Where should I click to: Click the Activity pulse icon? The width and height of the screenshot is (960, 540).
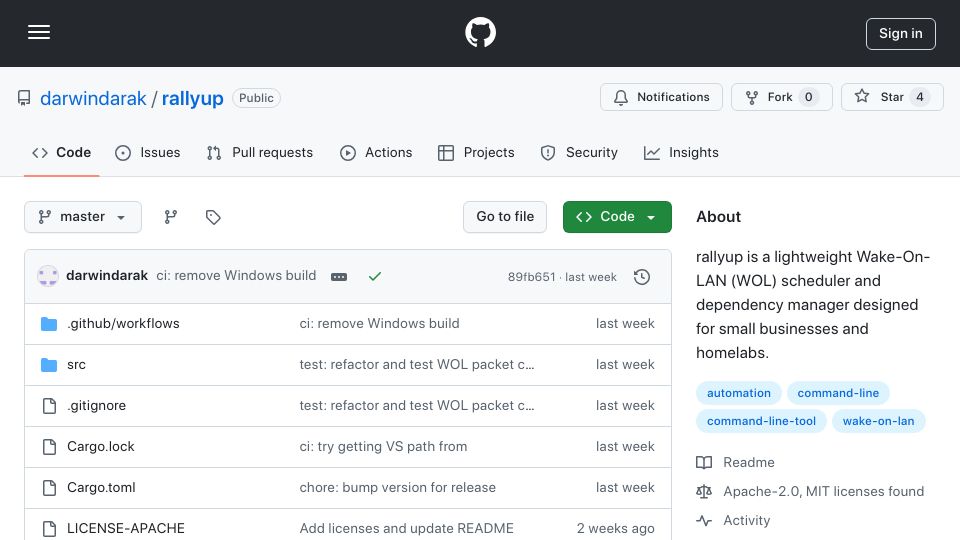(x=704, y=520)
